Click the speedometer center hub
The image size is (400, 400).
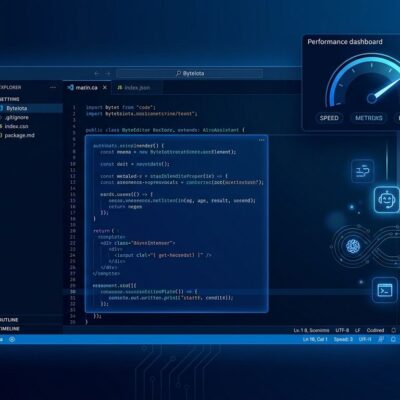pyautogui.click(x=371, y=98)
